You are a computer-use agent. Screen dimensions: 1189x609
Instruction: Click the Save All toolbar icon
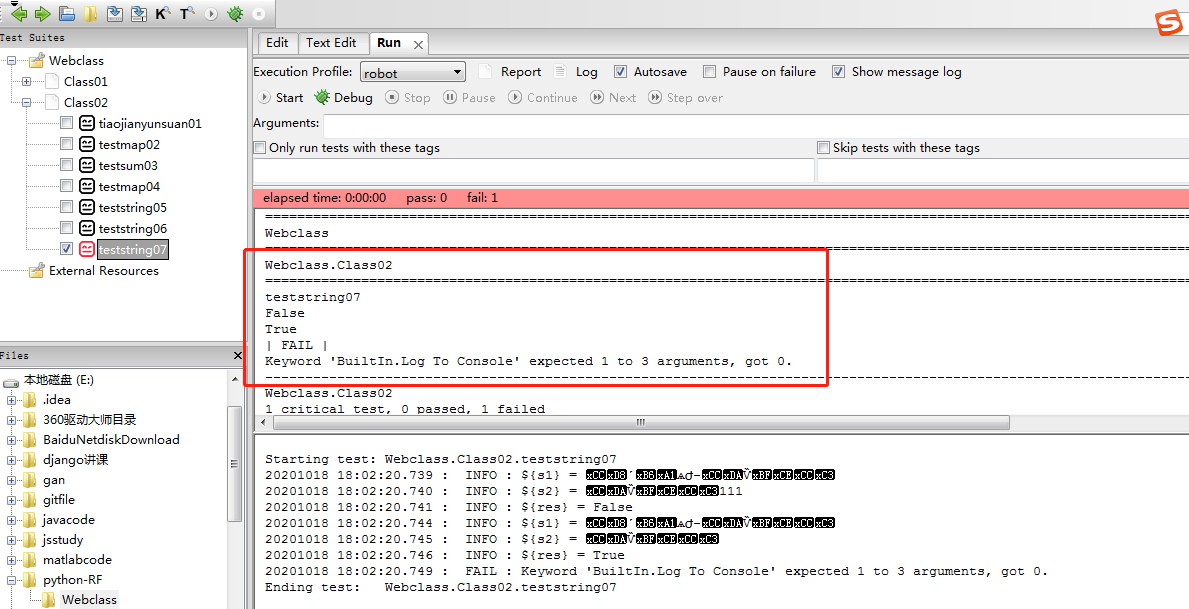tap(138, 13)
